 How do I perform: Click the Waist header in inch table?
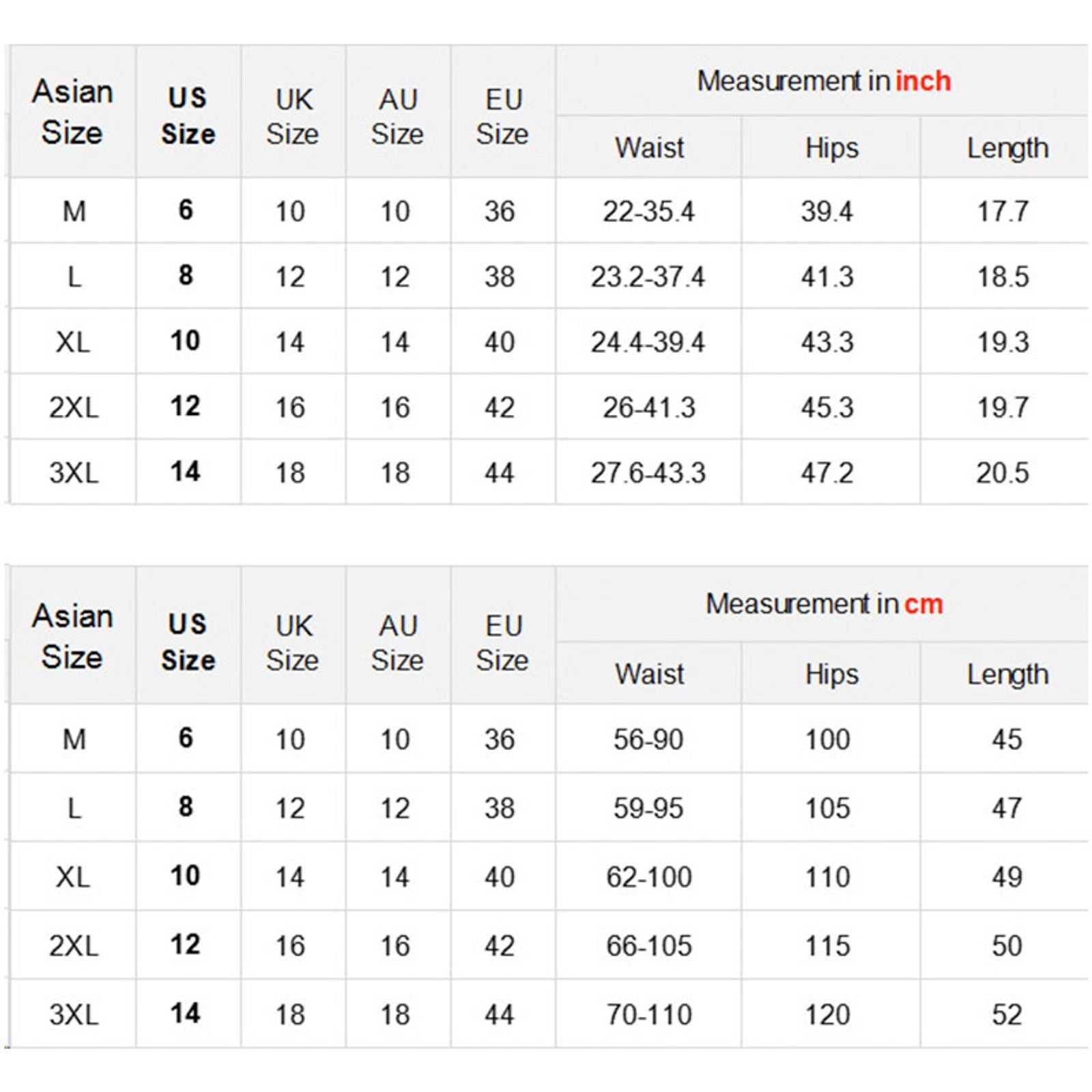pyautogui.click(x=649, y=148)
